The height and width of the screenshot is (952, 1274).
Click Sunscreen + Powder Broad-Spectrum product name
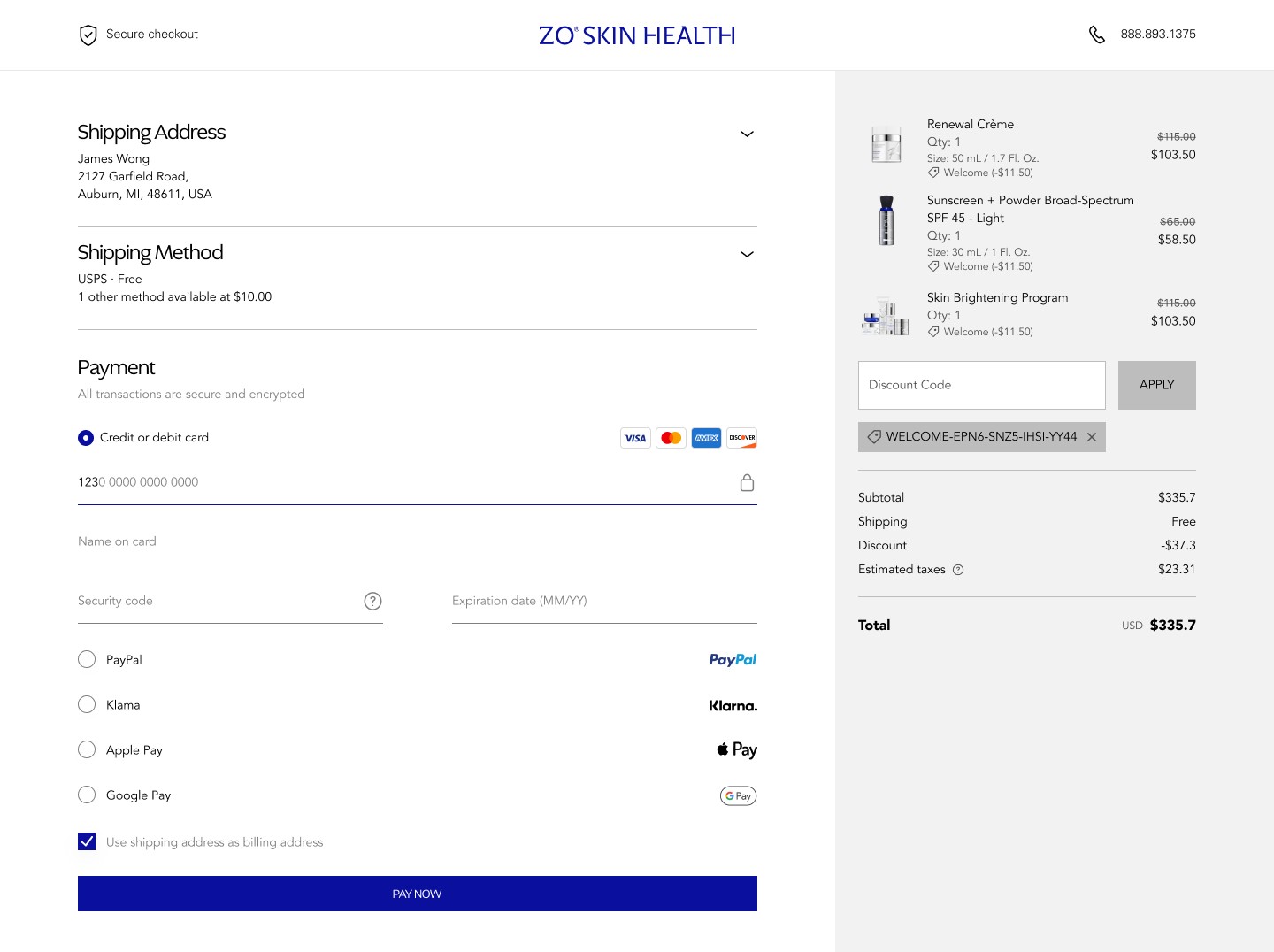[1031, 209]
